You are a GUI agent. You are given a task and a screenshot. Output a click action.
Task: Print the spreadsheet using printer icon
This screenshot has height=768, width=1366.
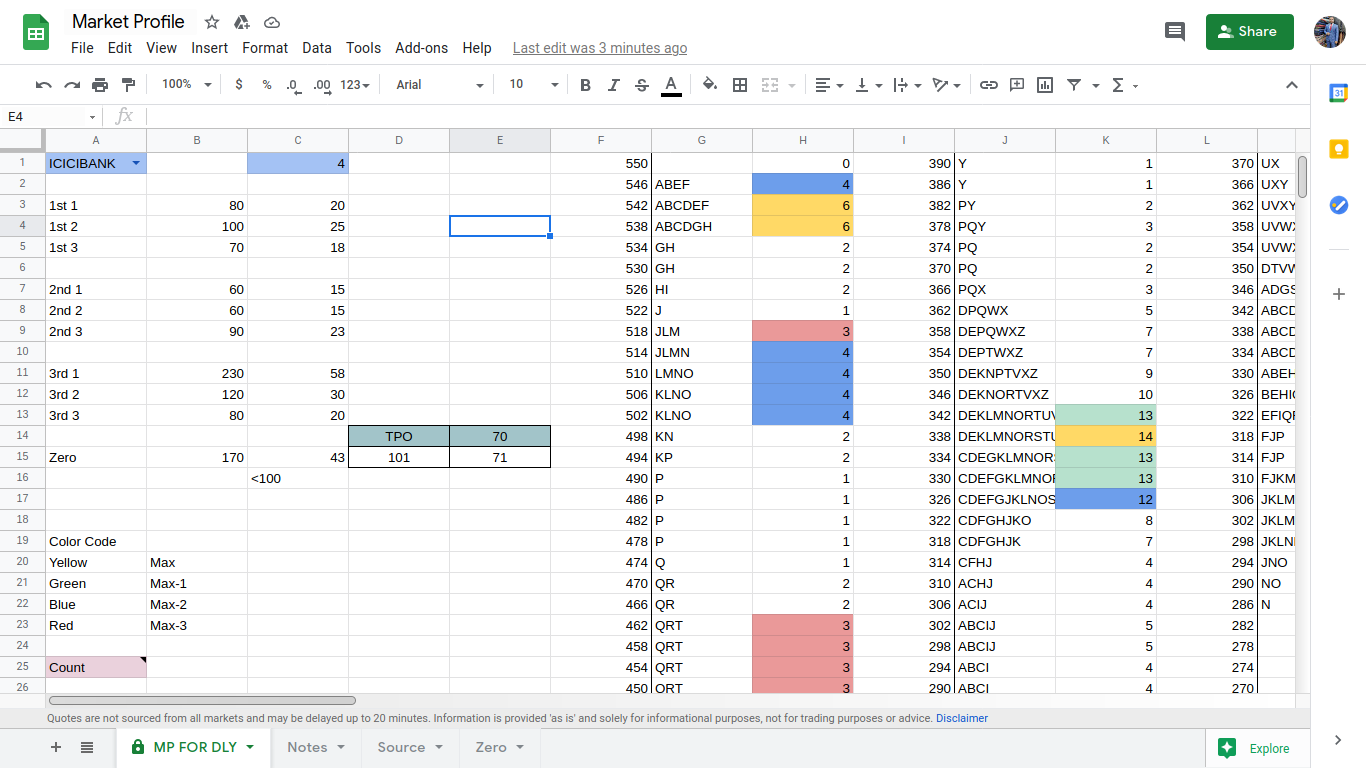(100, 85)
